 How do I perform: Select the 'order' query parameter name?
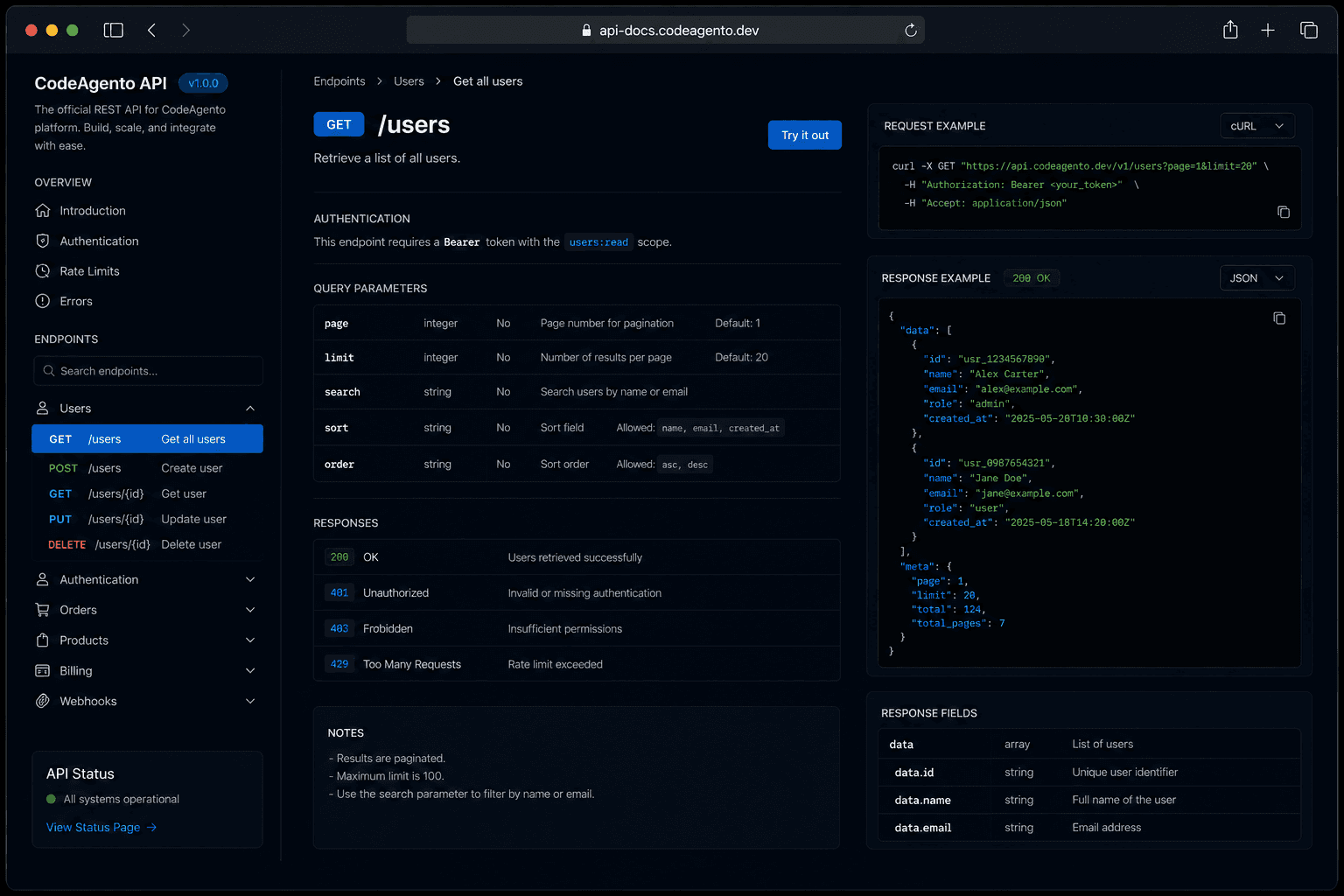click(339, 465)
